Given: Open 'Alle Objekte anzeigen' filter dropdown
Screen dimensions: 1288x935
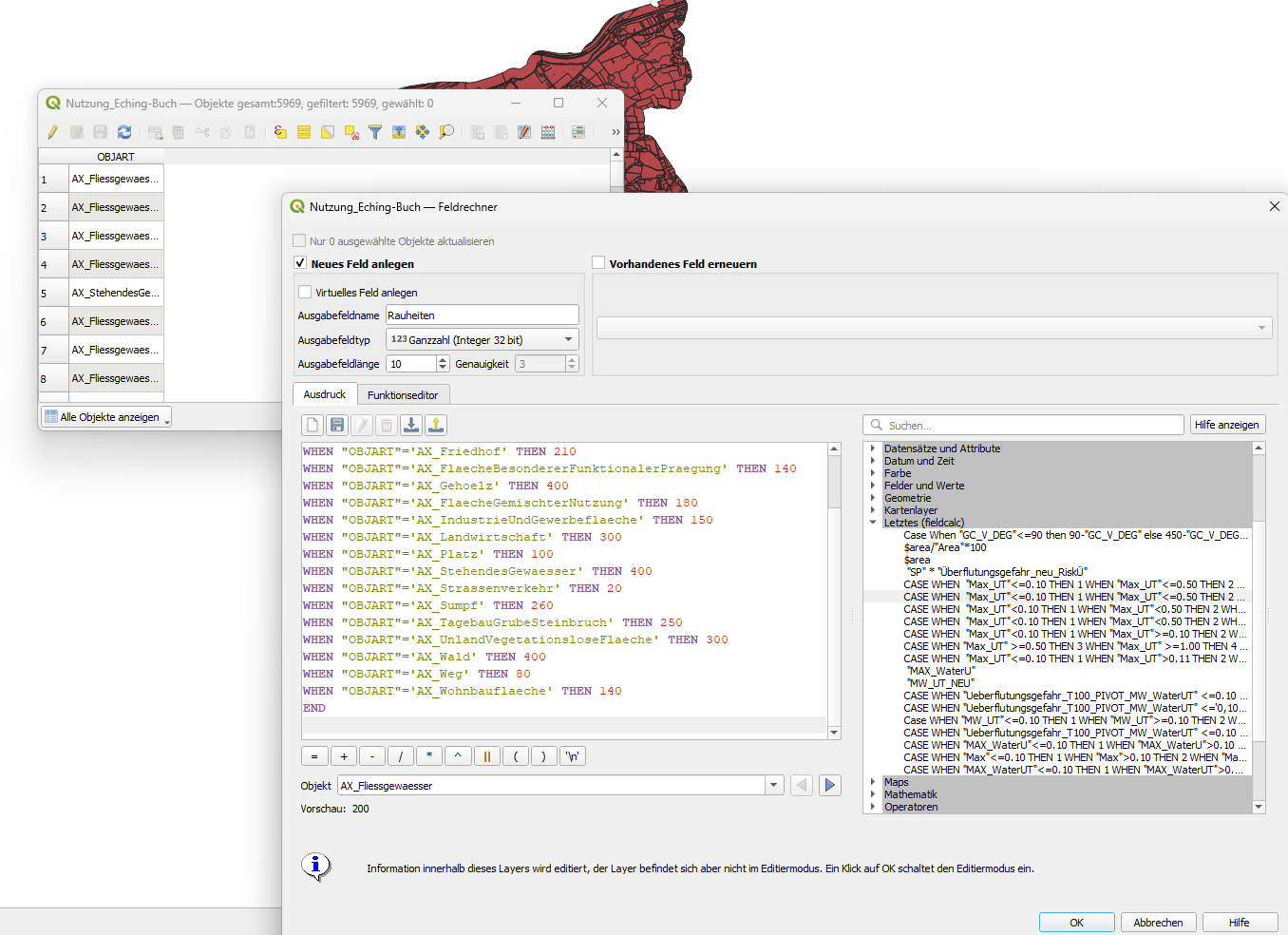Looking at the screenshot, I should 105,417.
